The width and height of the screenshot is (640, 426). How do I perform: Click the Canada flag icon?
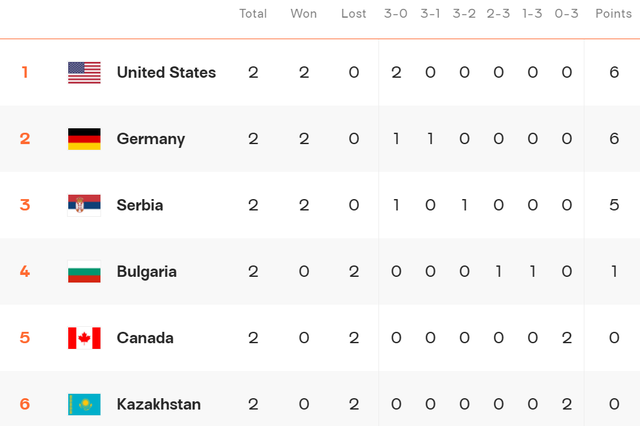click(84, 338)
